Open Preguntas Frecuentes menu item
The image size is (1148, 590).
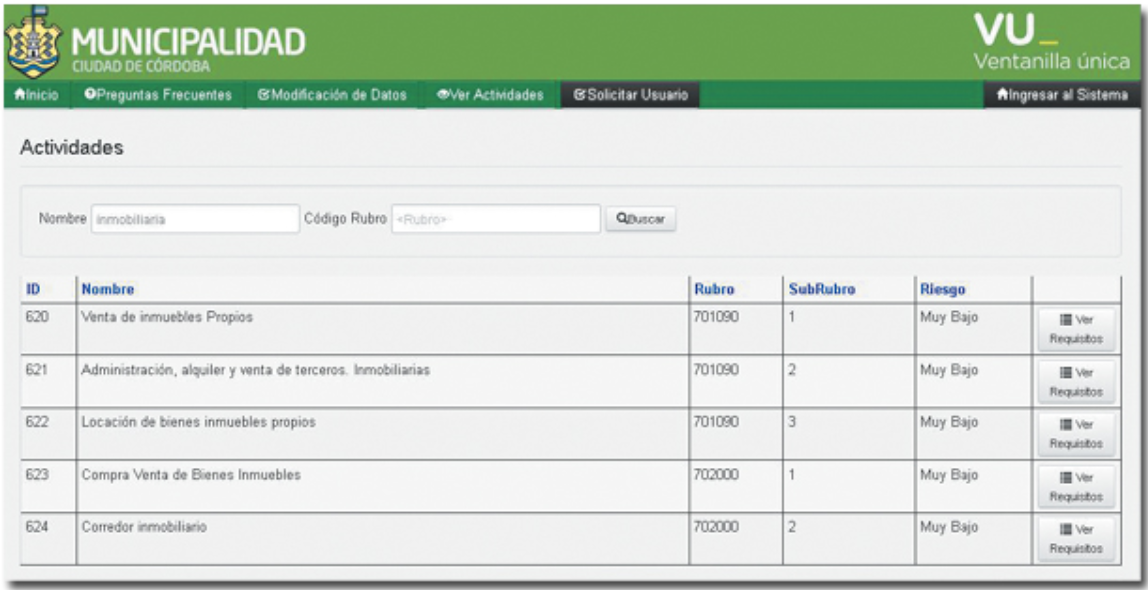point(158,95)
